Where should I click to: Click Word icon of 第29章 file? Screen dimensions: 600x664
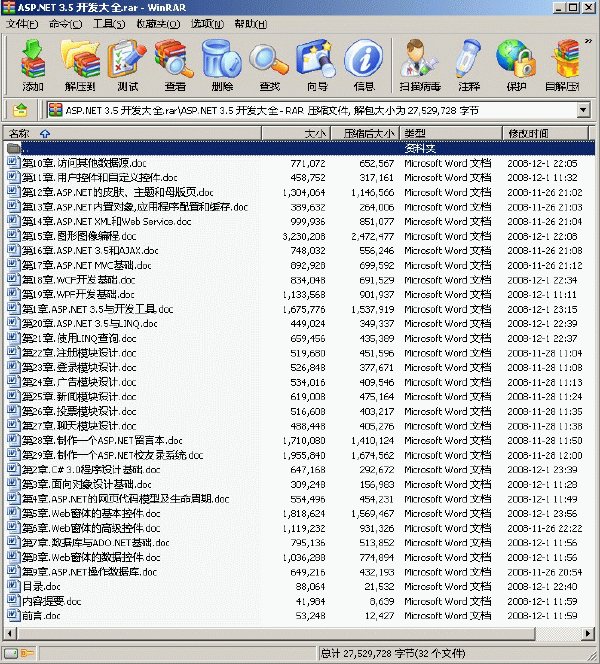tap(14, 454)
